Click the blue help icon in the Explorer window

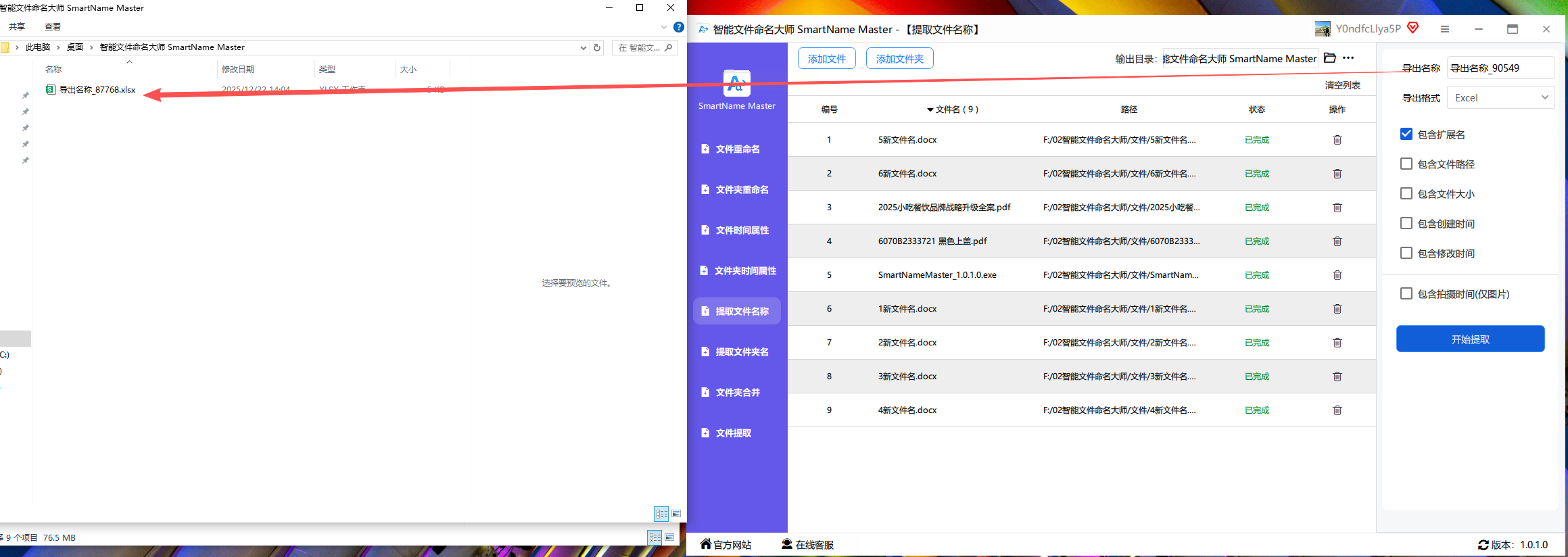pyautogui.click(x=679, y=27)
